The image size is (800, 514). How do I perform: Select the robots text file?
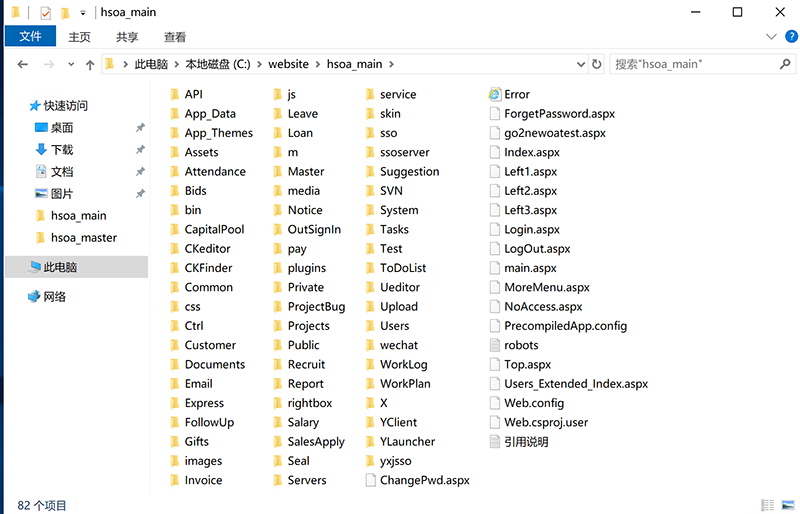[514, 345]
